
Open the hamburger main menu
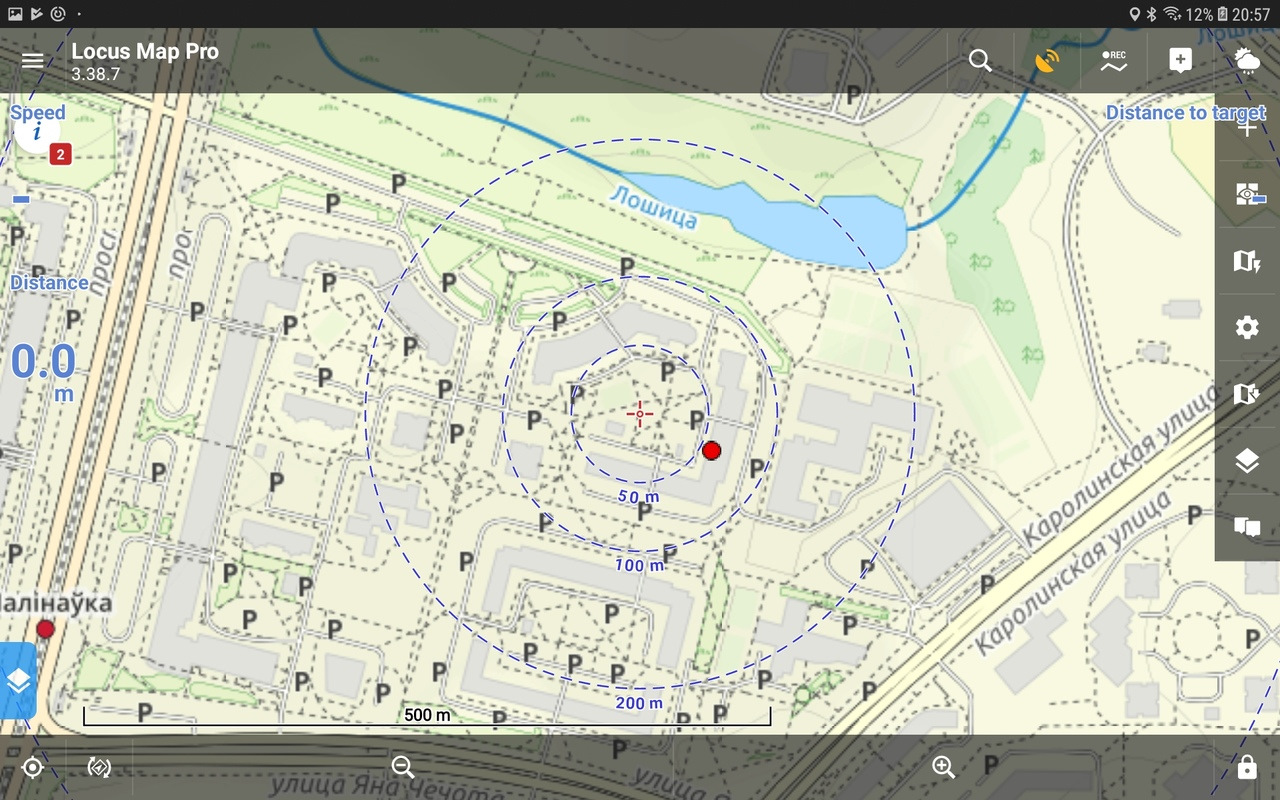tap(32, 61)
